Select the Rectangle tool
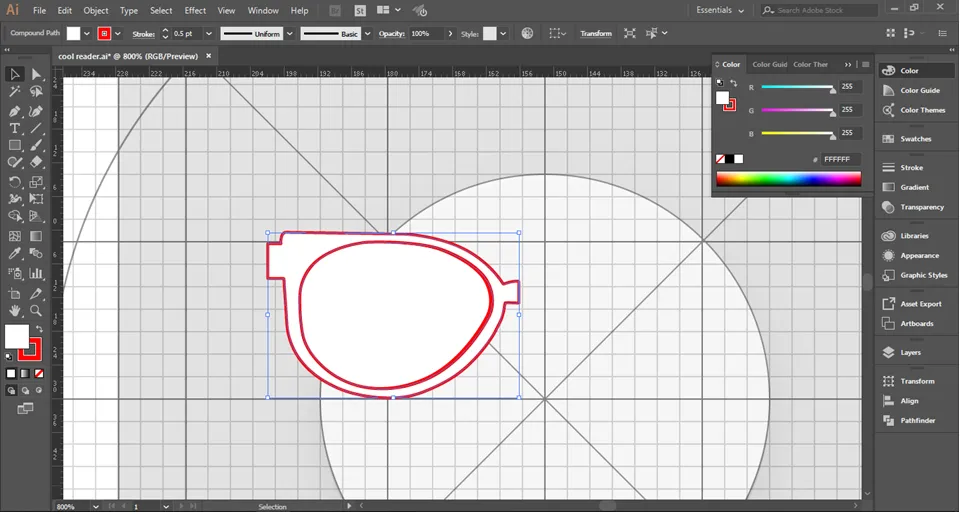 (15, 145)
